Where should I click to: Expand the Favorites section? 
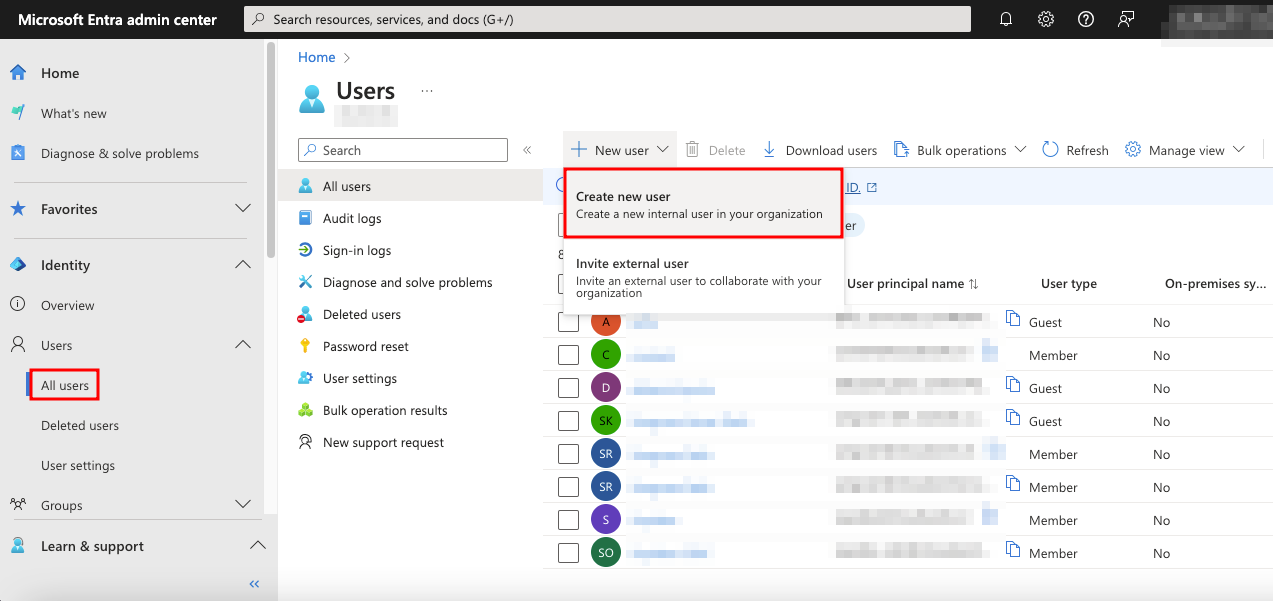point(242,209)
